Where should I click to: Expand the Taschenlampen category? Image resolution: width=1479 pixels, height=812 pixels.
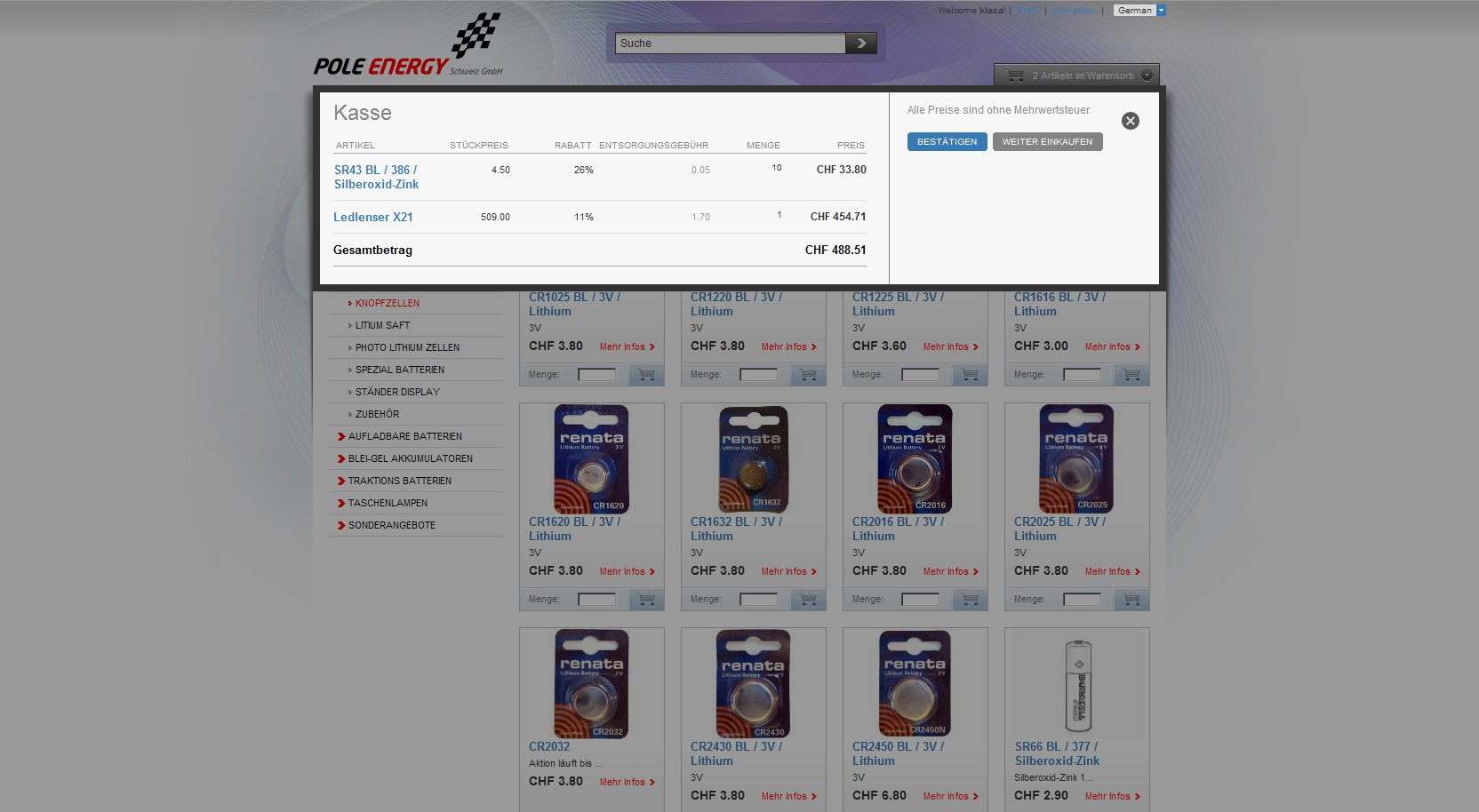[388, 503]
